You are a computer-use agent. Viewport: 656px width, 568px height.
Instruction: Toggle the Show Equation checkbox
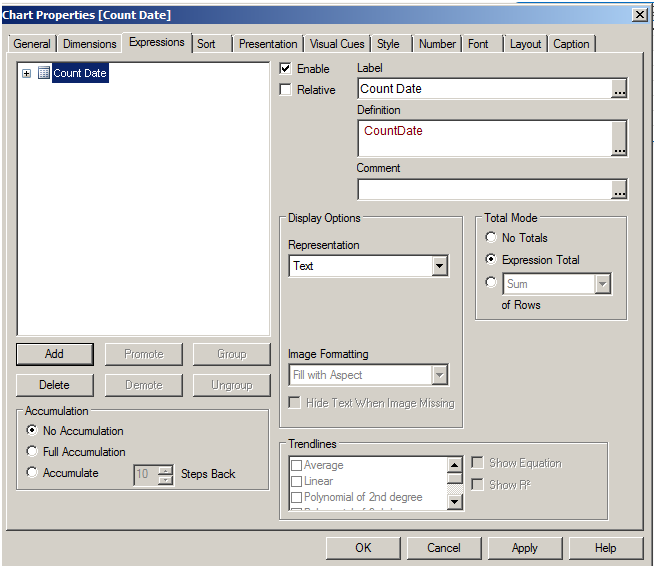[477, 463]
